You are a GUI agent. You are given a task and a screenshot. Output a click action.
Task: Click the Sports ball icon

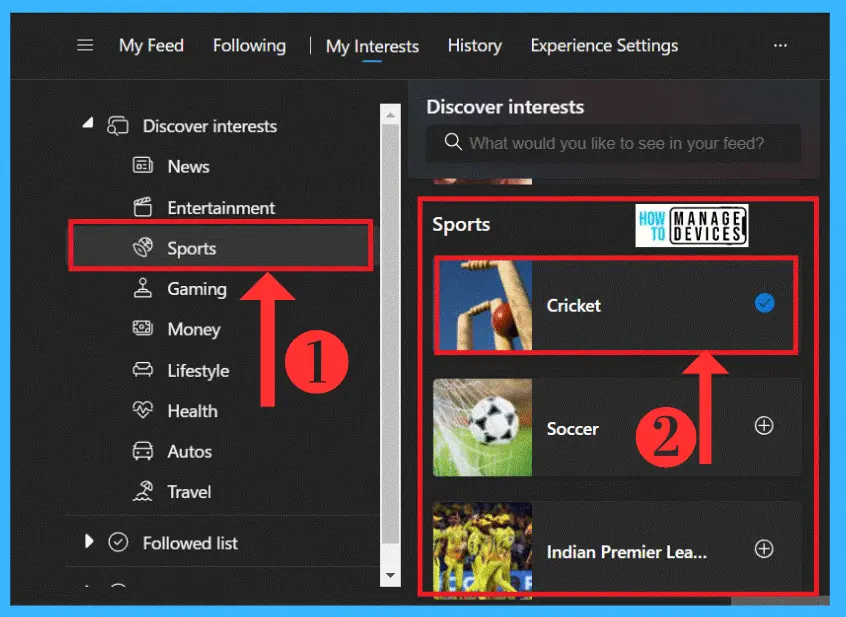pyautogui.click(x=143, y=248)
